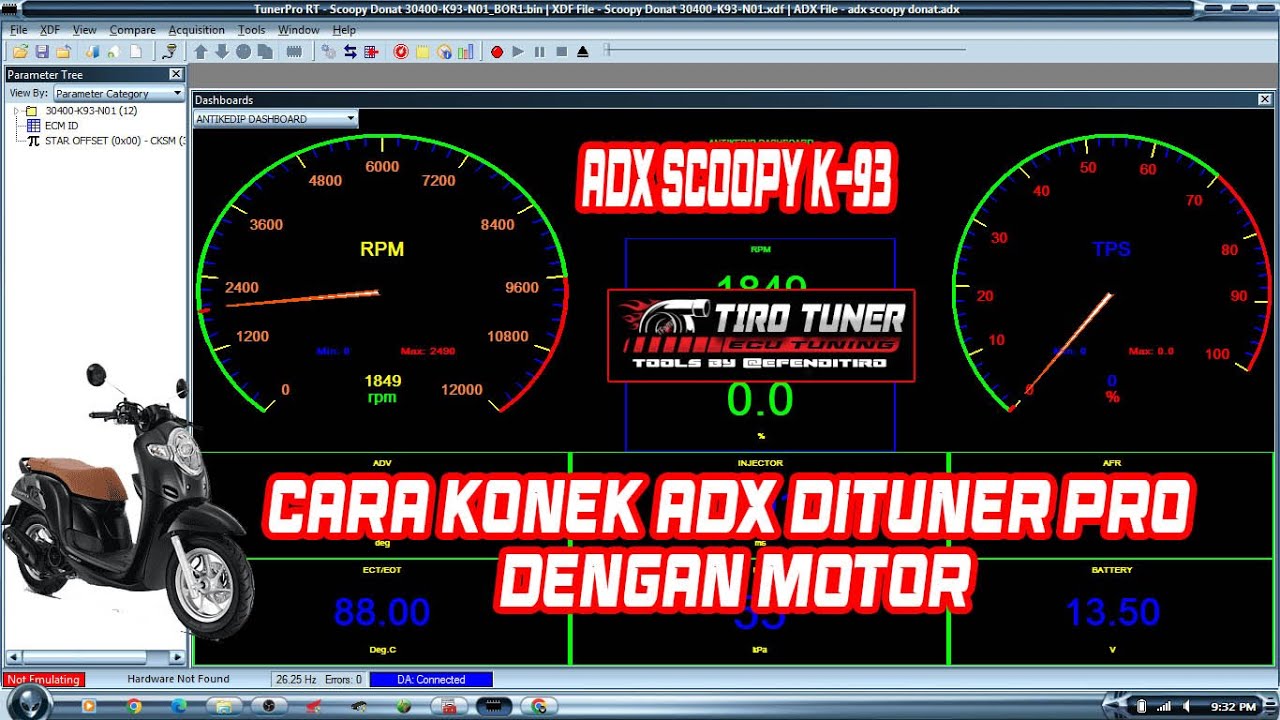Click the ECT/EOT 88.00 value
1280x720 pixels.
click(x=382, y=612)
